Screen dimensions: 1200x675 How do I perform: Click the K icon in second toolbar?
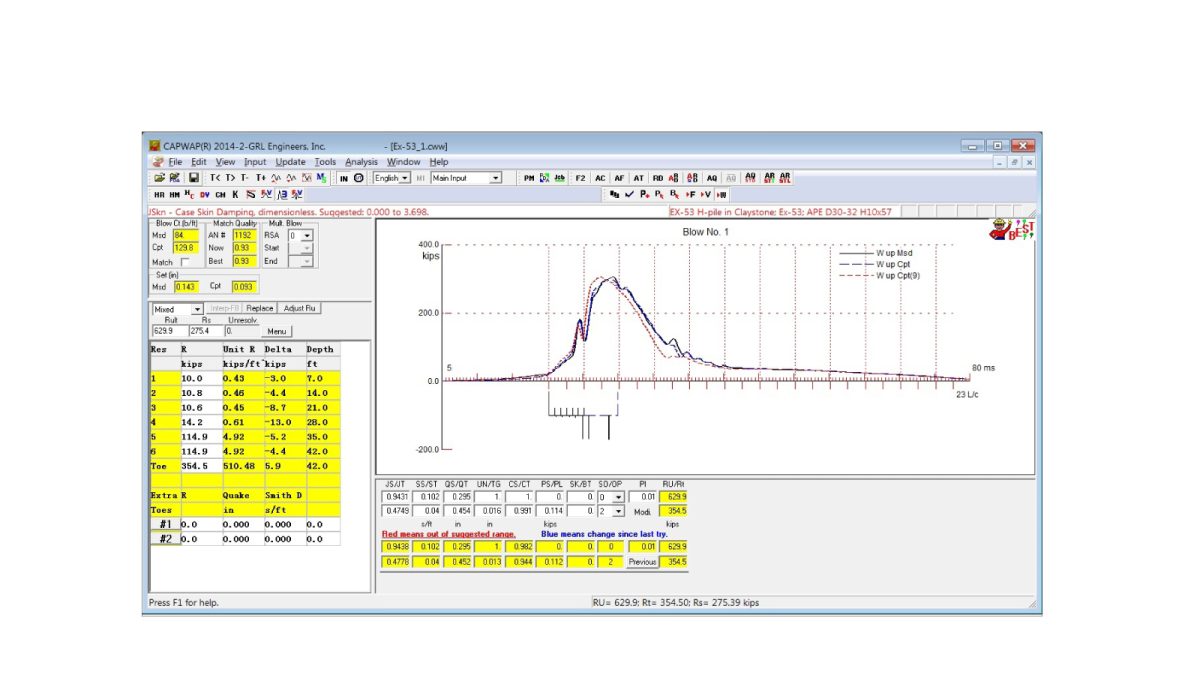(235, 195)
